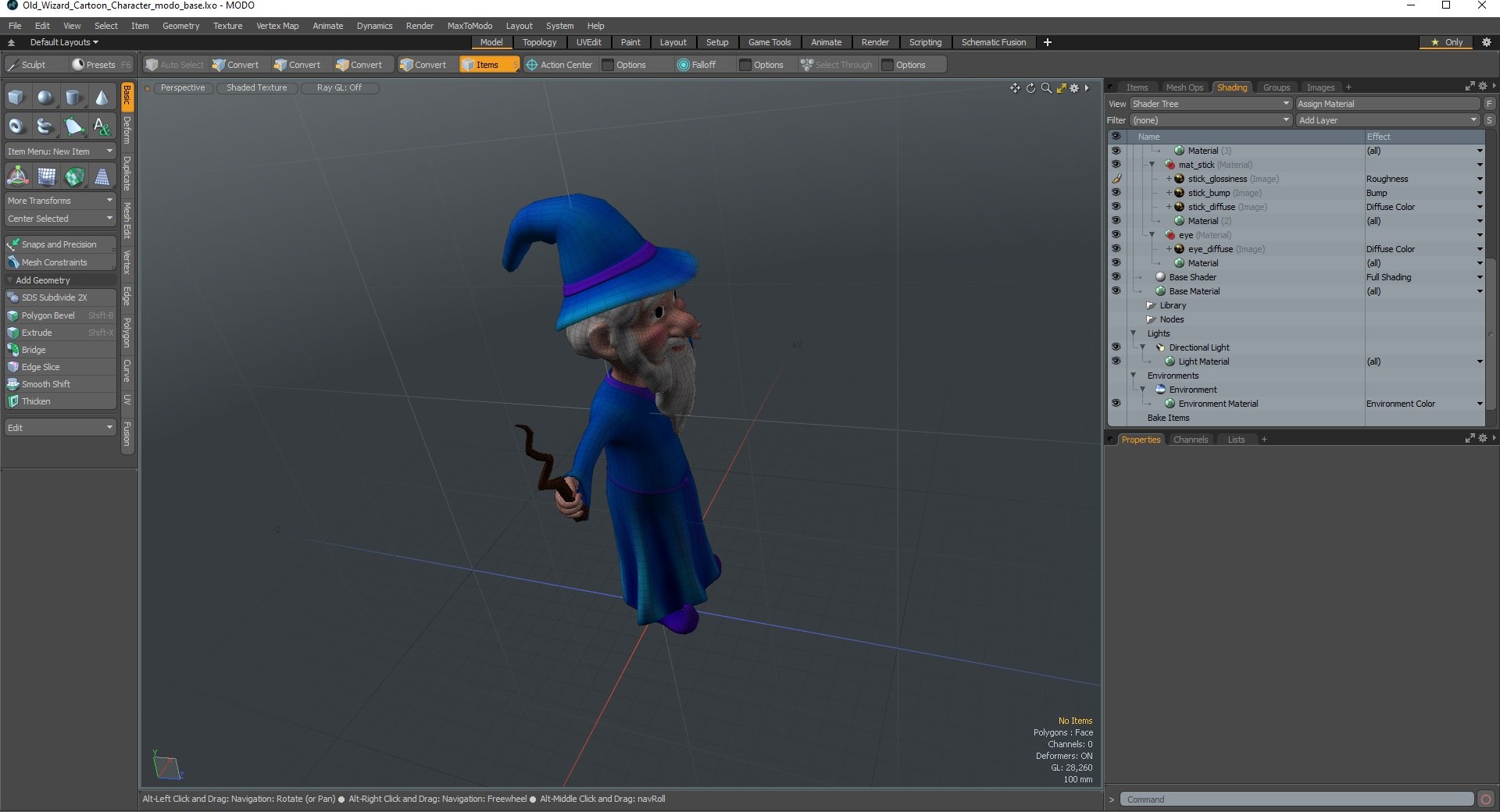Click the record button beside Command field
The height and width of the screenshot is (812, 1500).
point(1486,800)
